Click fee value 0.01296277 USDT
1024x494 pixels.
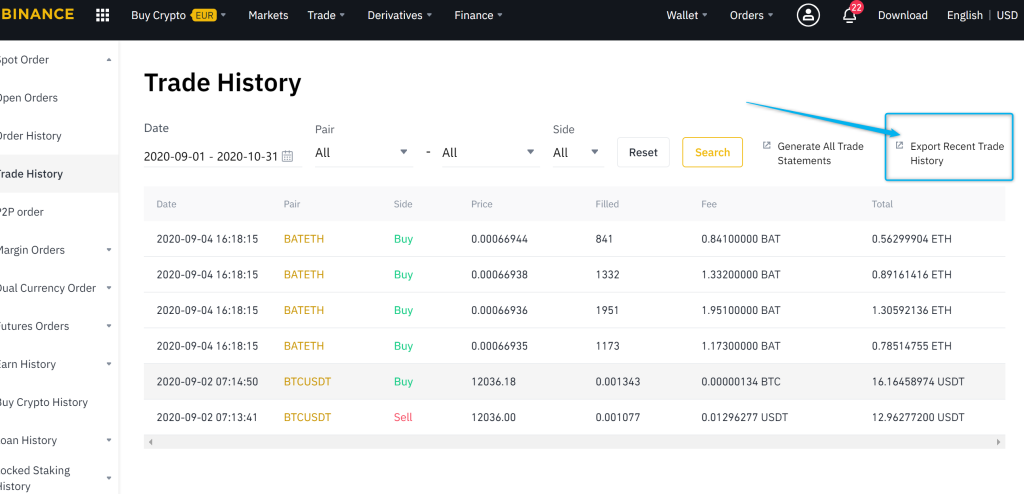click(x=744, y=417)
